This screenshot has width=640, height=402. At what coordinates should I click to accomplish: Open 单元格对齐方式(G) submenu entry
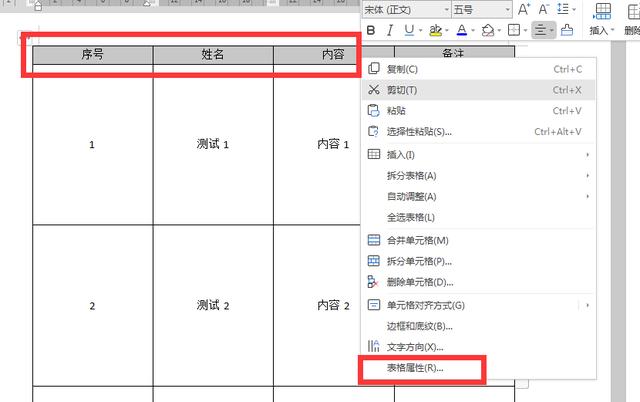click(478, 305)
